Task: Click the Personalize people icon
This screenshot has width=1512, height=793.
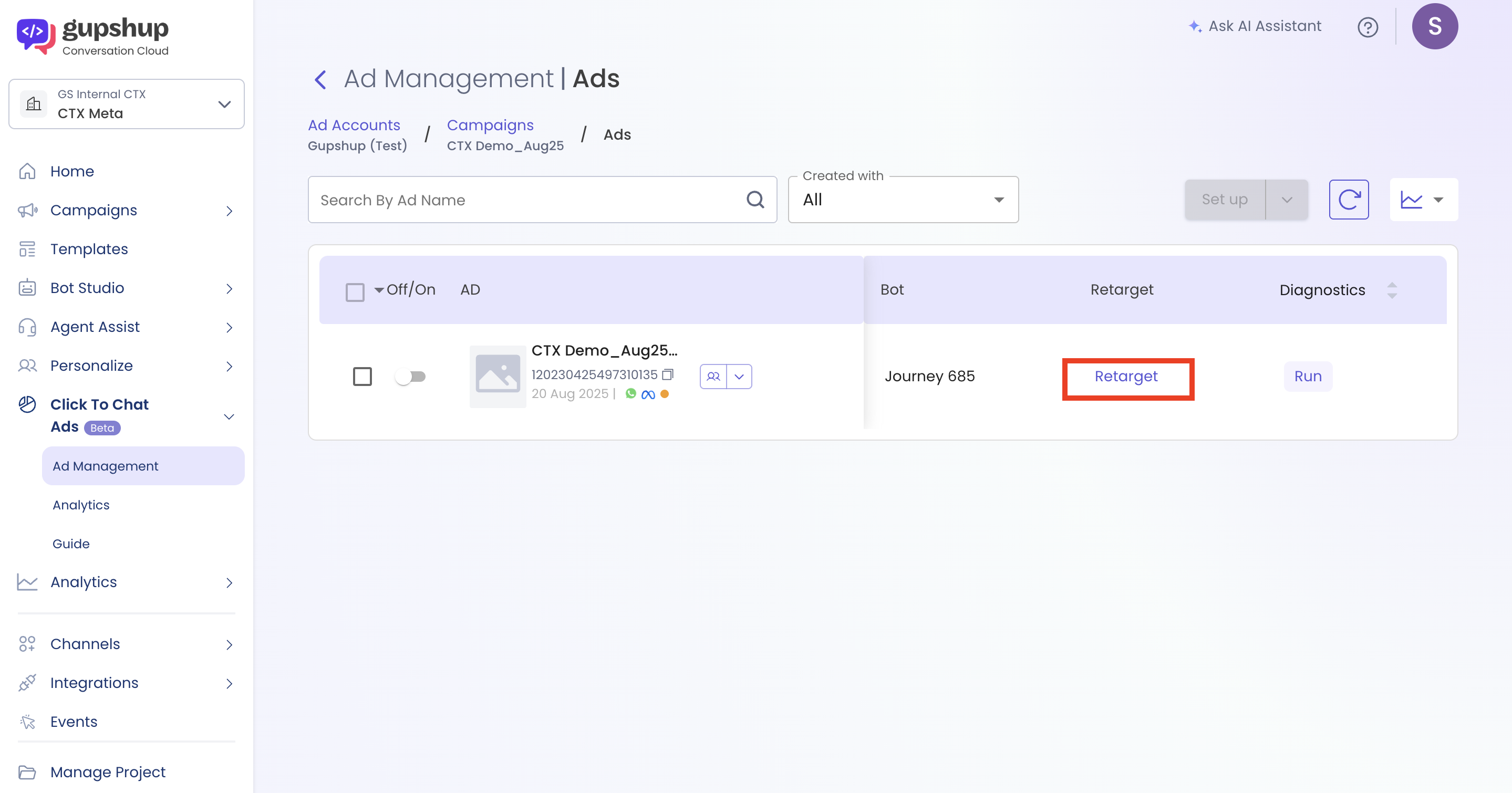Action: (27, 366)
